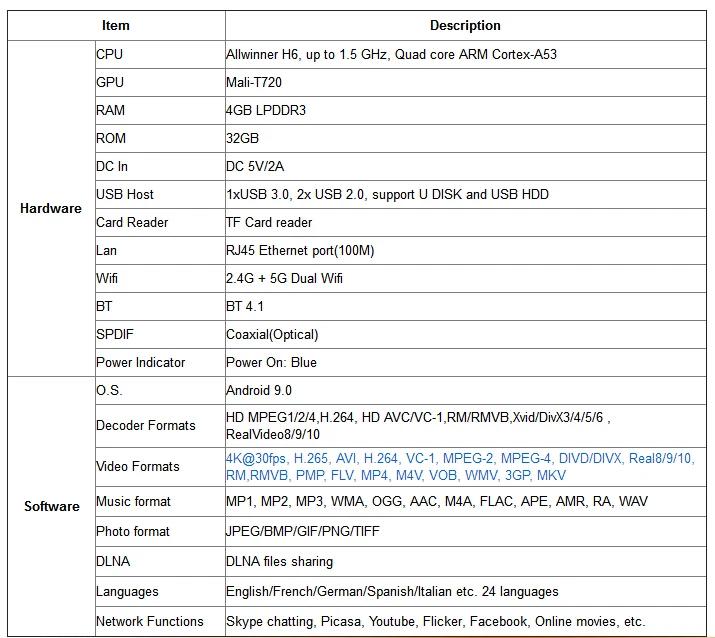Click the 'GPU' row label
This screenshot has width=715, height=638.
110,82
